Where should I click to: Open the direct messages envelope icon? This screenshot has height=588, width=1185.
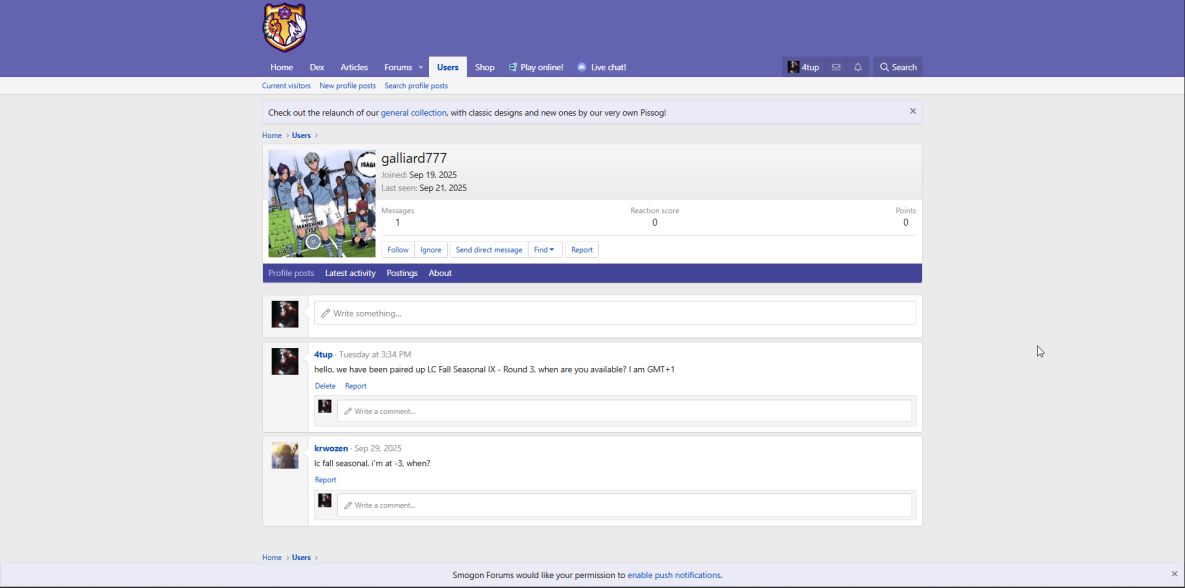[x=836, y=67]
